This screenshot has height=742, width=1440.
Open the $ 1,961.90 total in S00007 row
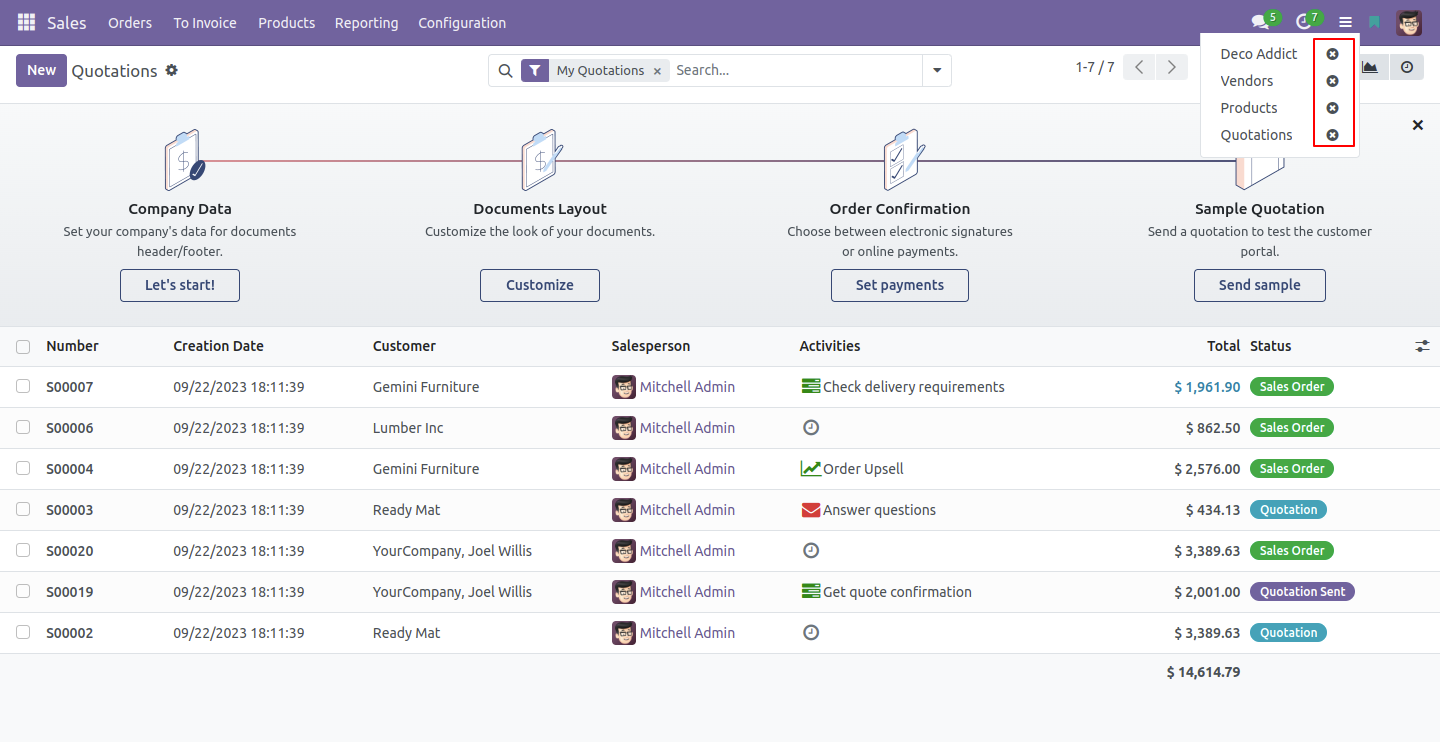click(x=1207, y=387)
